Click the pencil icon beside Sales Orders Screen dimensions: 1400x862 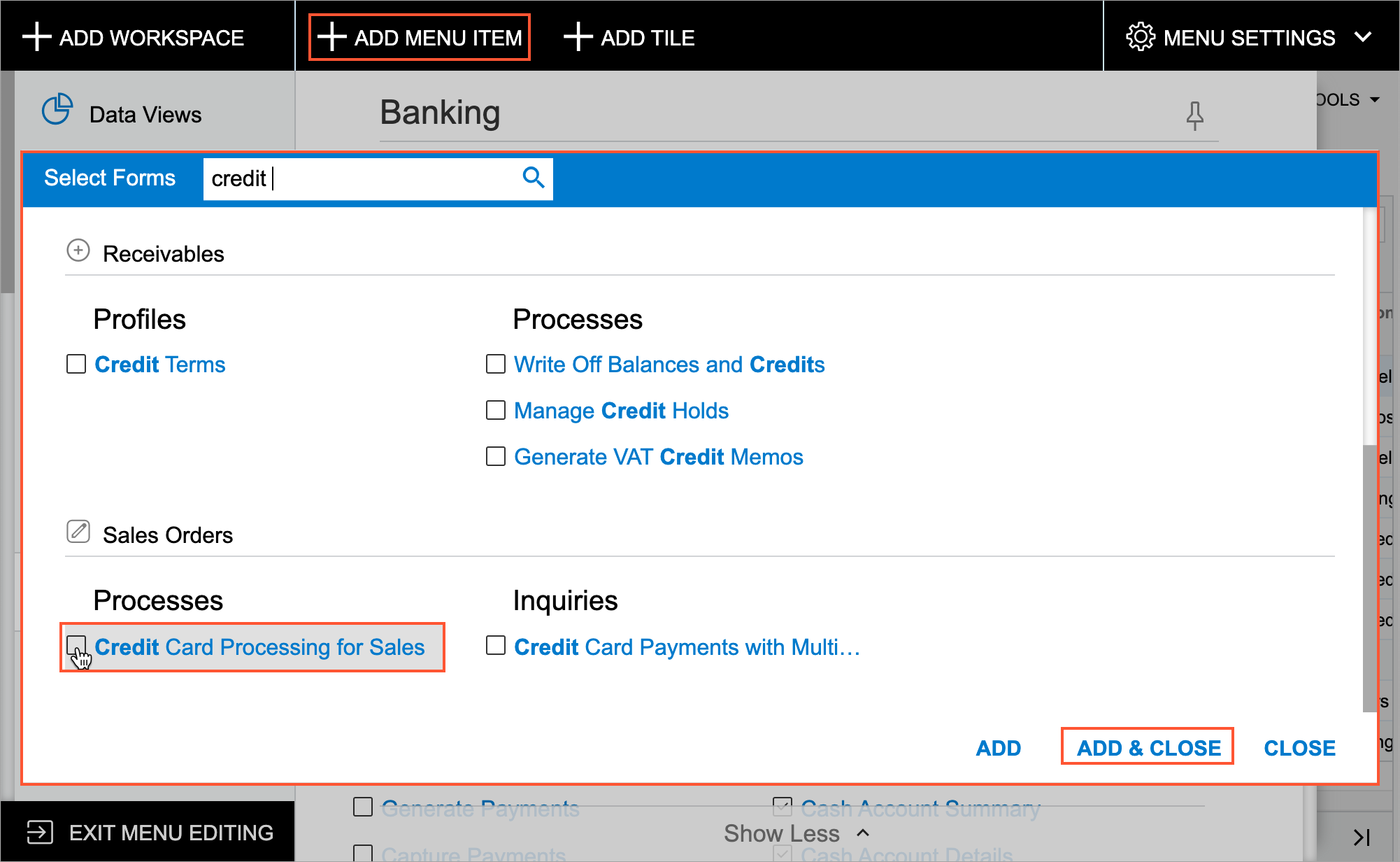(x=78, y=532)
